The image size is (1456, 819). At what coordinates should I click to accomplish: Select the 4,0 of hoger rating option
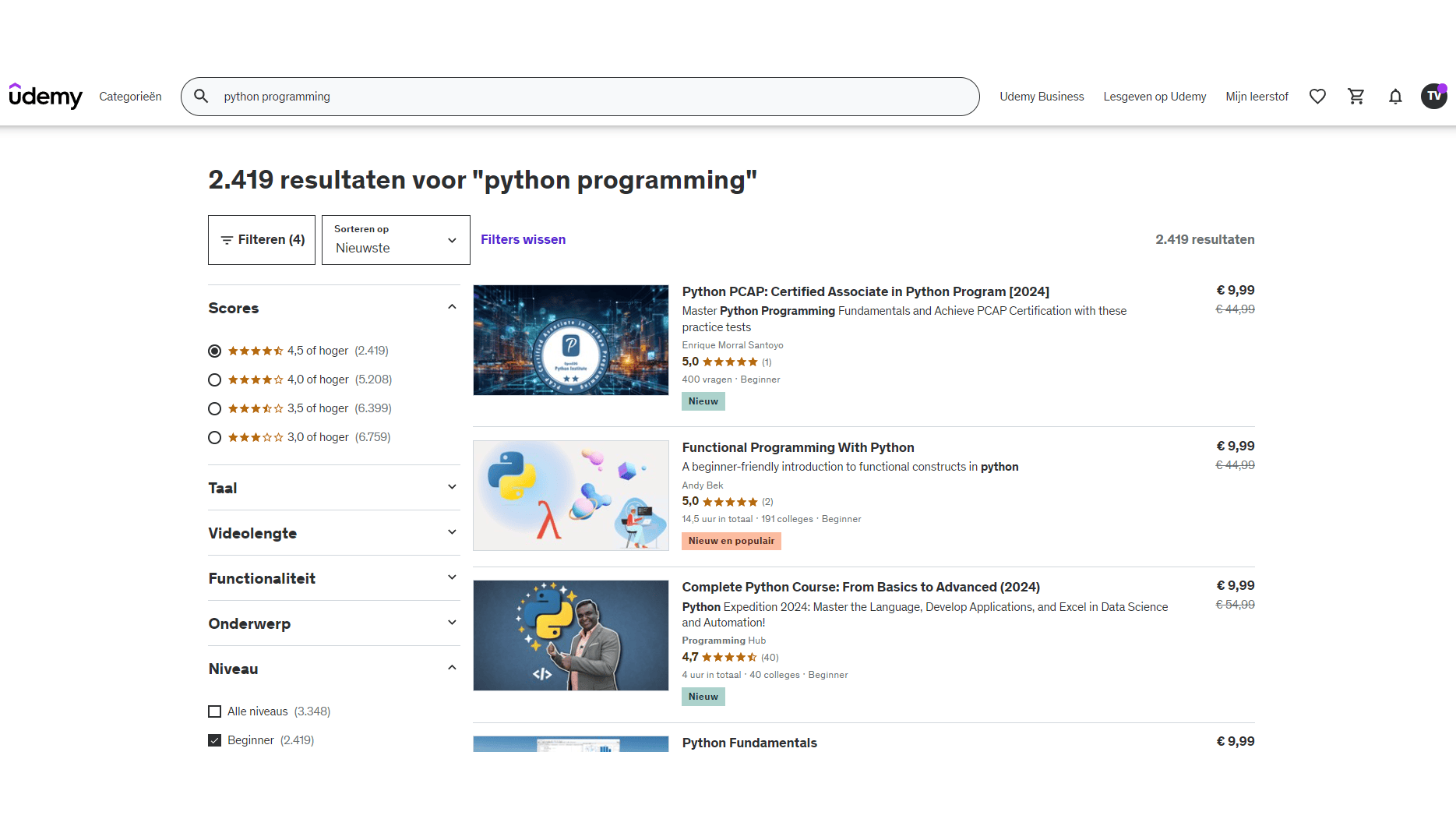click(214, 379)
